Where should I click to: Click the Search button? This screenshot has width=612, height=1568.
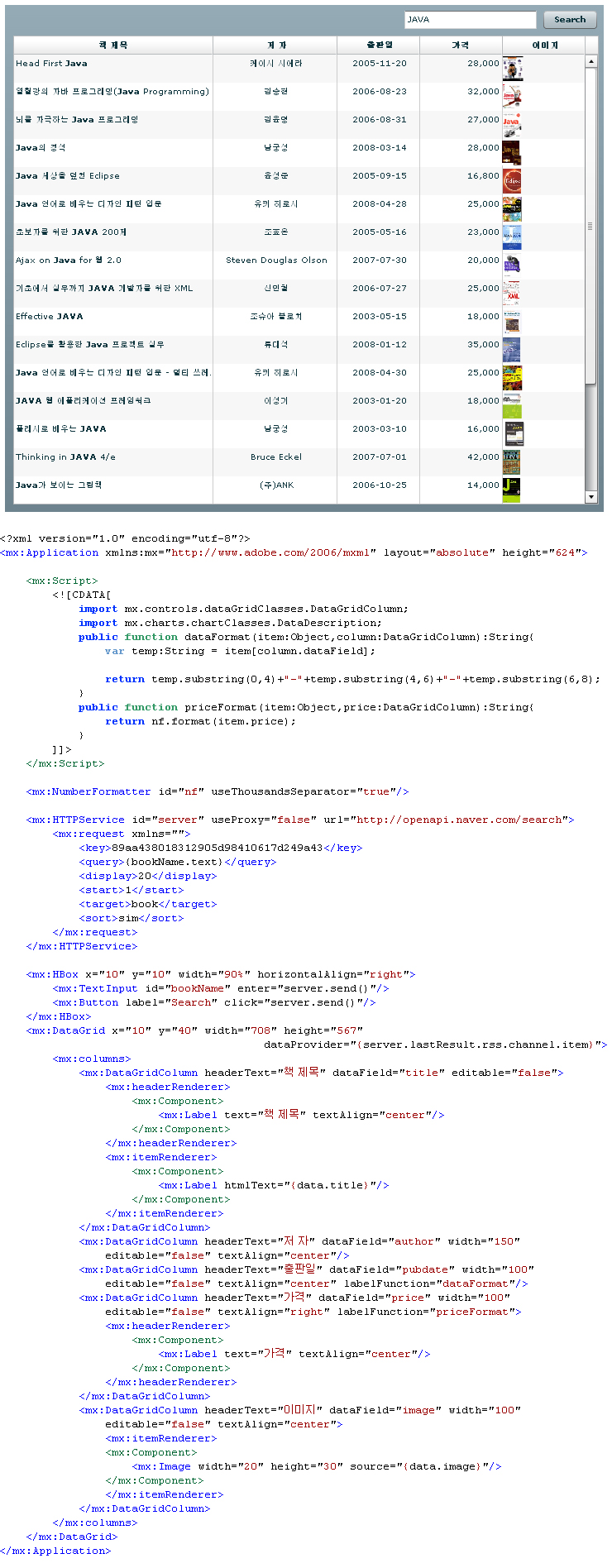click(570, 20)
